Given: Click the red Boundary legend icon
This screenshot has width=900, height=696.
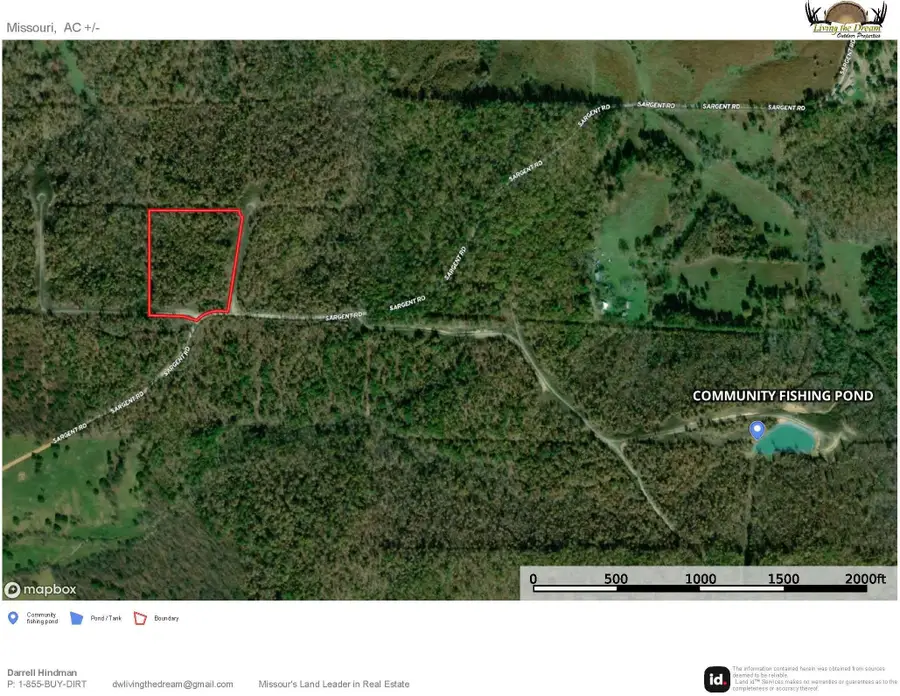Looking at the screenshot, I should pos(141,618).
